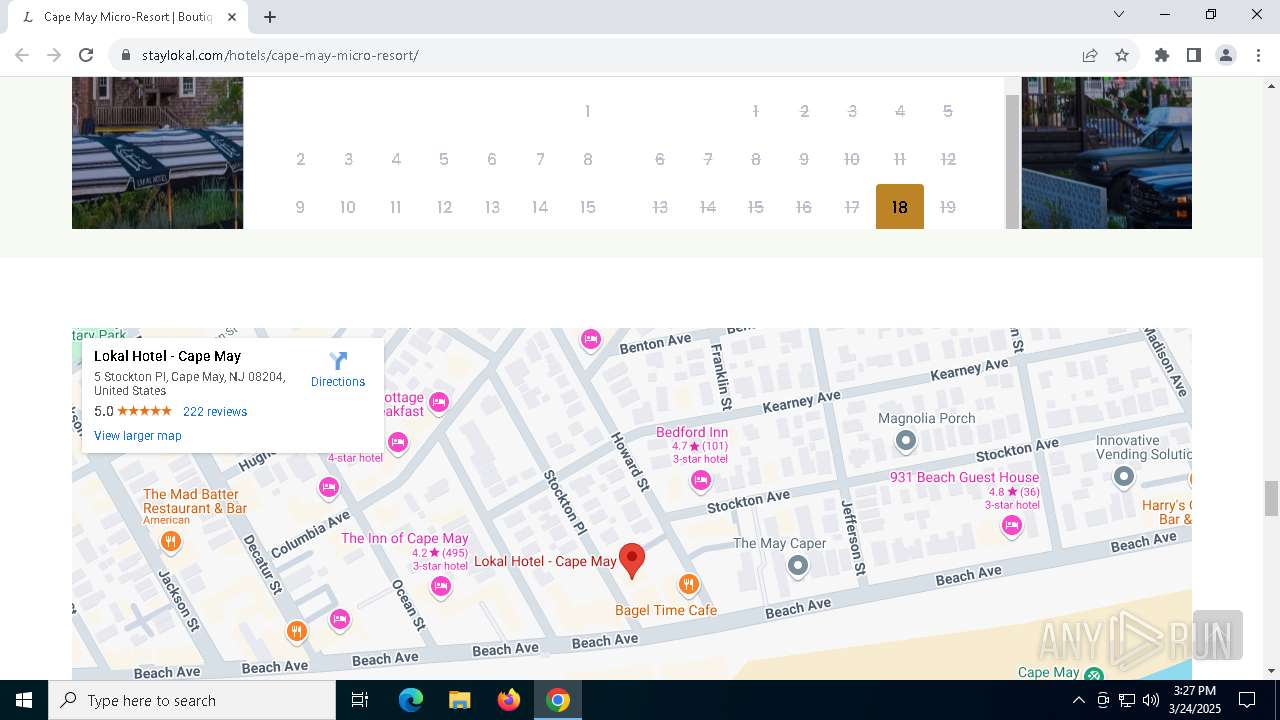
Task: Click the calendar panel scrollbar
Action: (1012, 160)
